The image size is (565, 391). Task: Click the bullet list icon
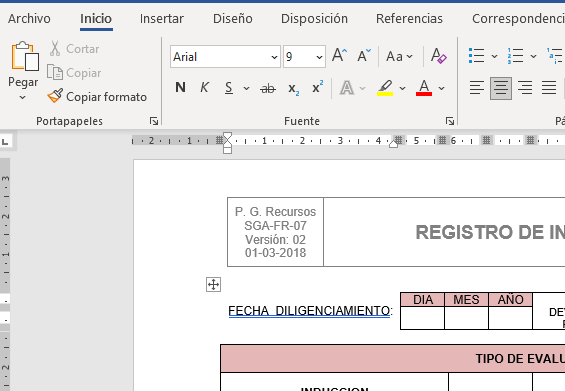click(476, 56)
